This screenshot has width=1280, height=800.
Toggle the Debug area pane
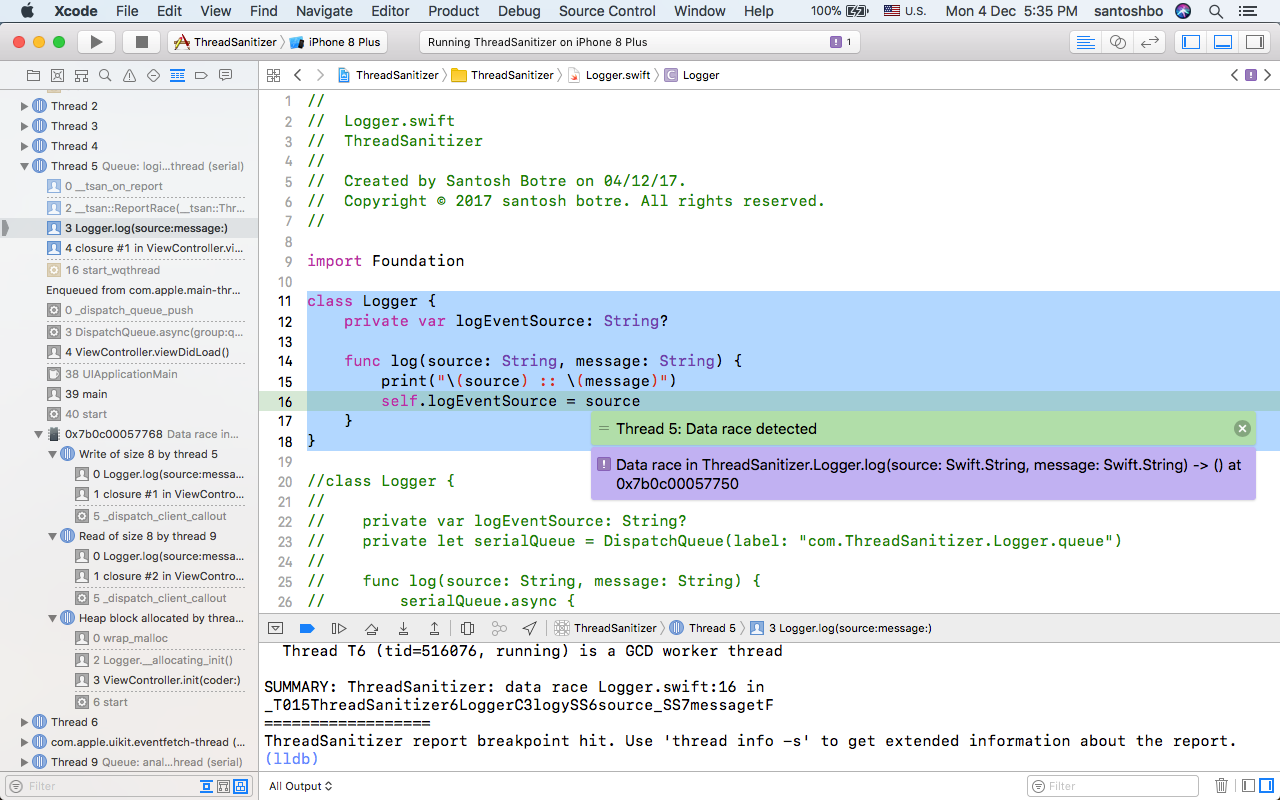(x=1223, y=42)
